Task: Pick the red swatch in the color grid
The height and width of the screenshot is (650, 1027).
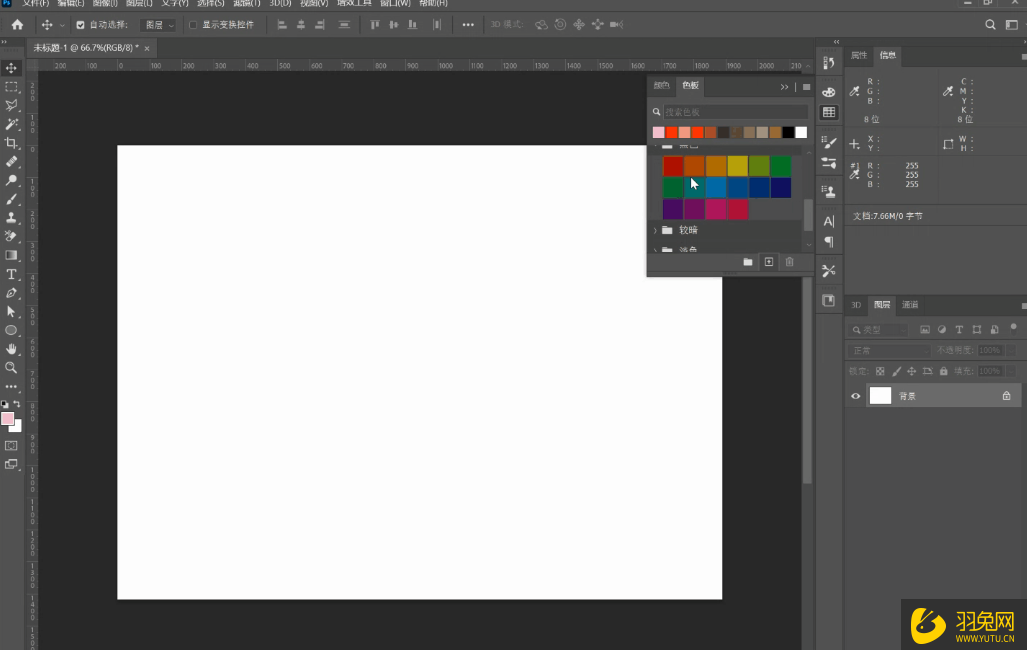Action: pyautogui.click(x=673, y=166)
